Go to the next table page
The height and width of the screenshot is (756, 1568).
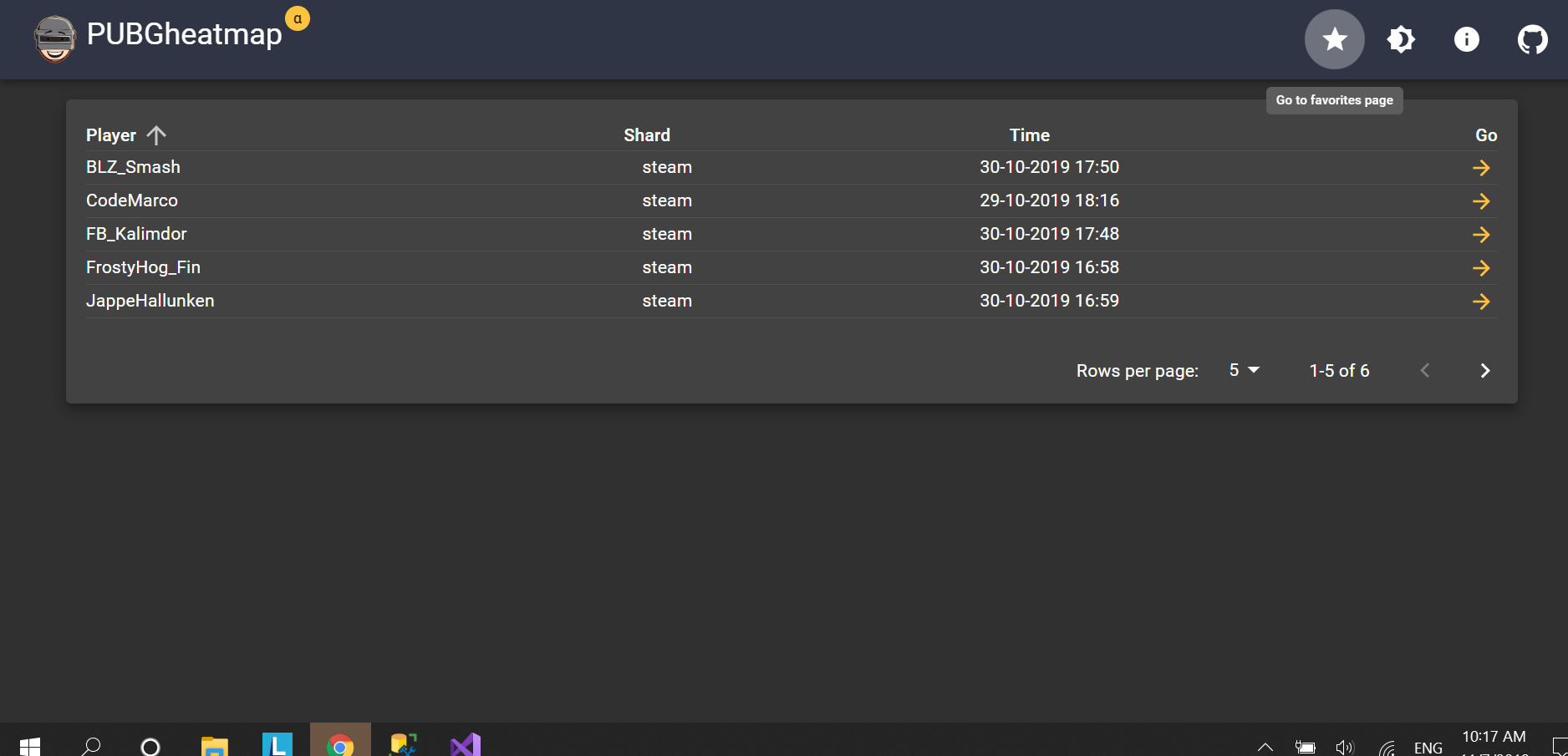tap(1485, 370)
